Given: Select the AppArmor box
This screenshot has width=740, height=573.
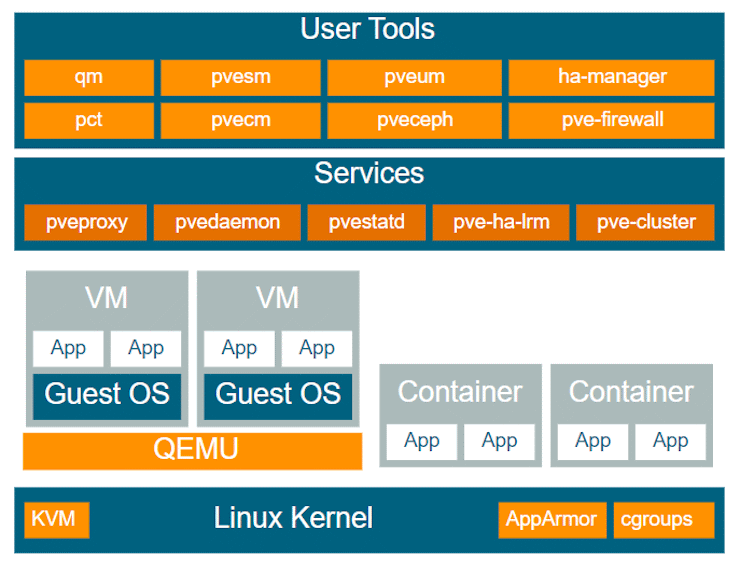Looking at the screenshot, I should (x=552, y=520).
